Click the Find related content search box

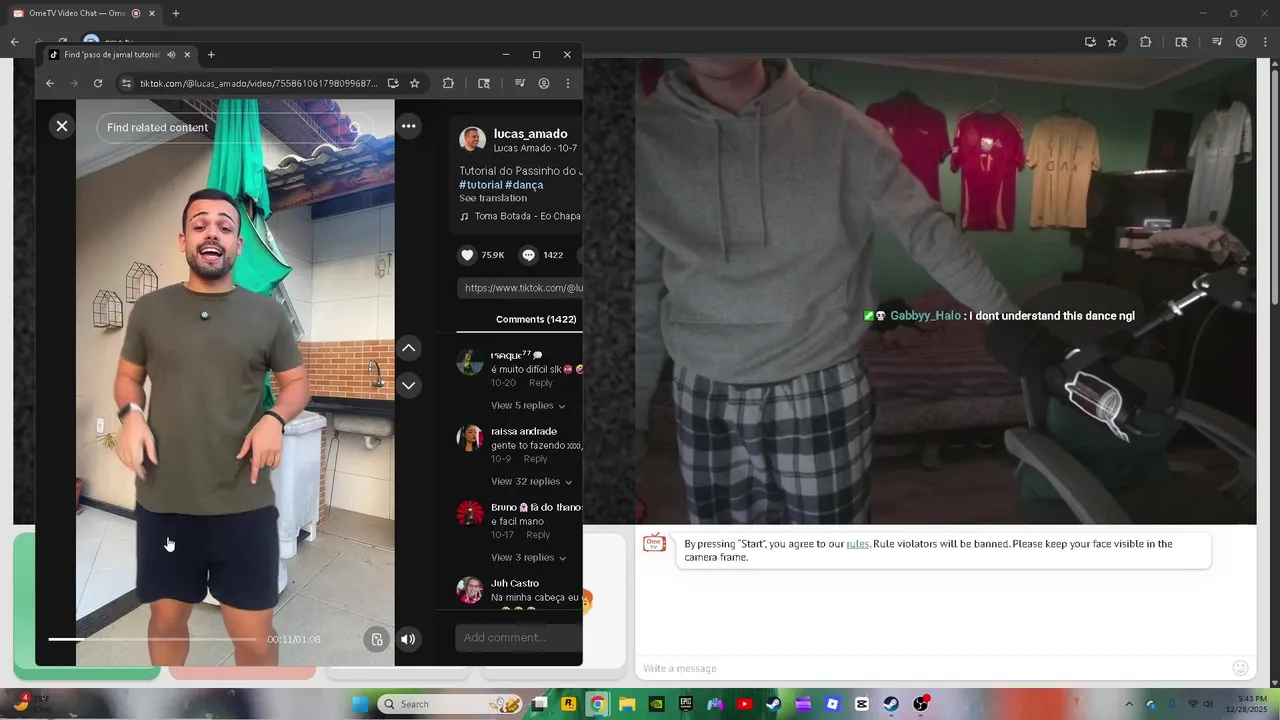point(234,127)
